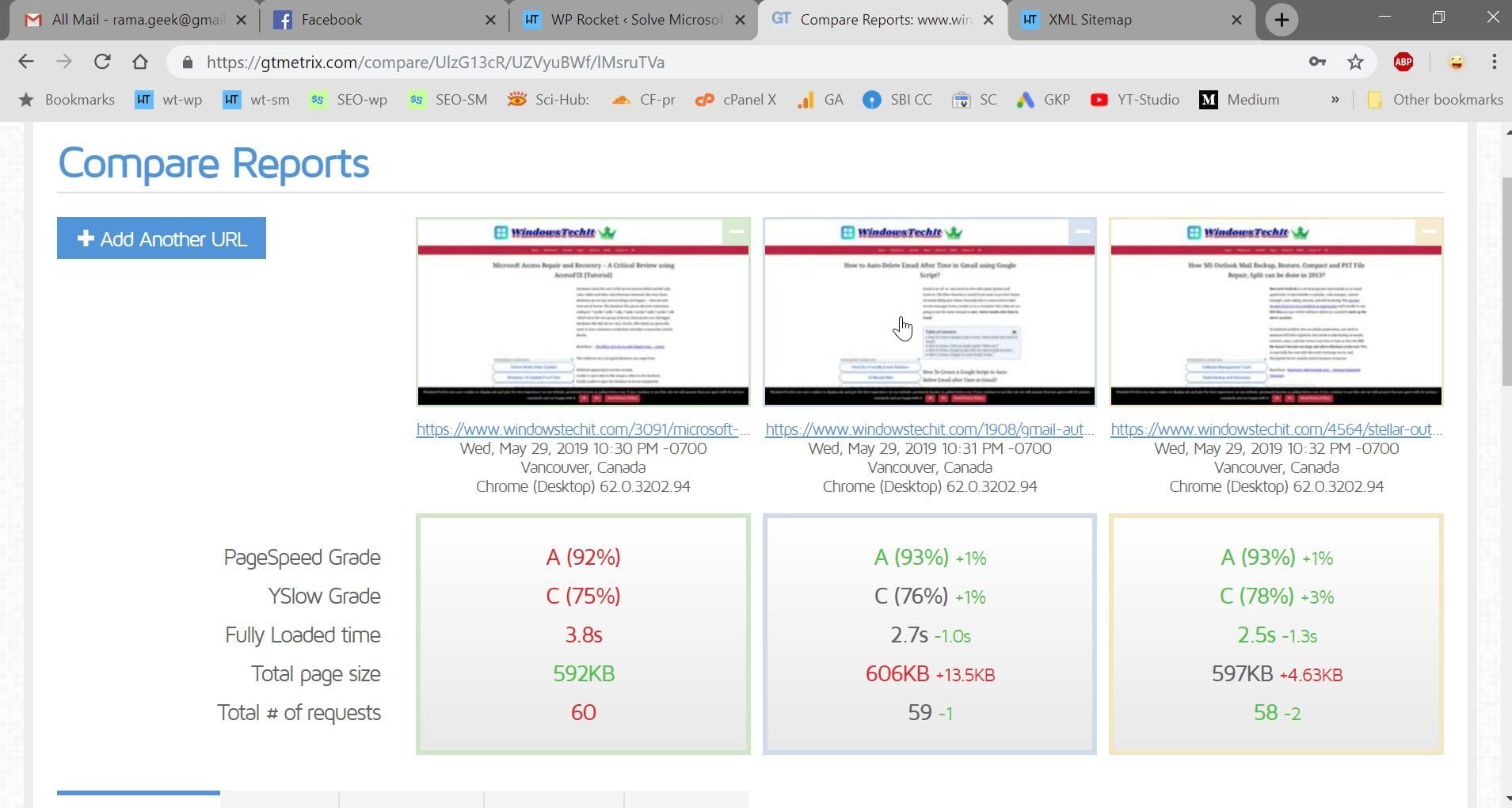The width and height of the screenshot is (1512, 808).
Task: Open the cPanel X bookmark
Action: point(735,100)
